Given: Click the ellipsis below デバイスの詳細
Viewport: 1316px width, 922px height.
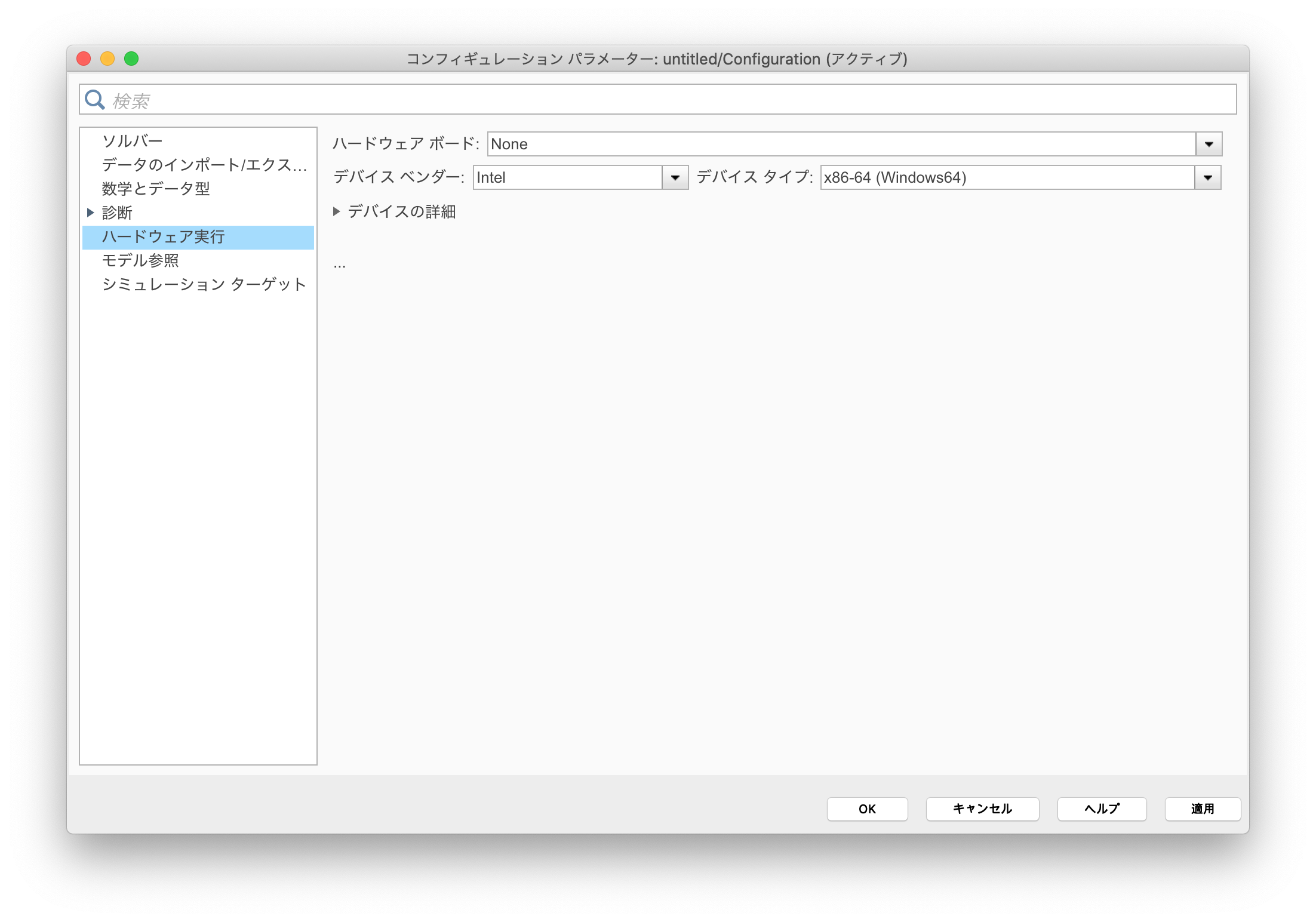Looking at the screenshot, I should pyautogui.click(x=340, y=265).
